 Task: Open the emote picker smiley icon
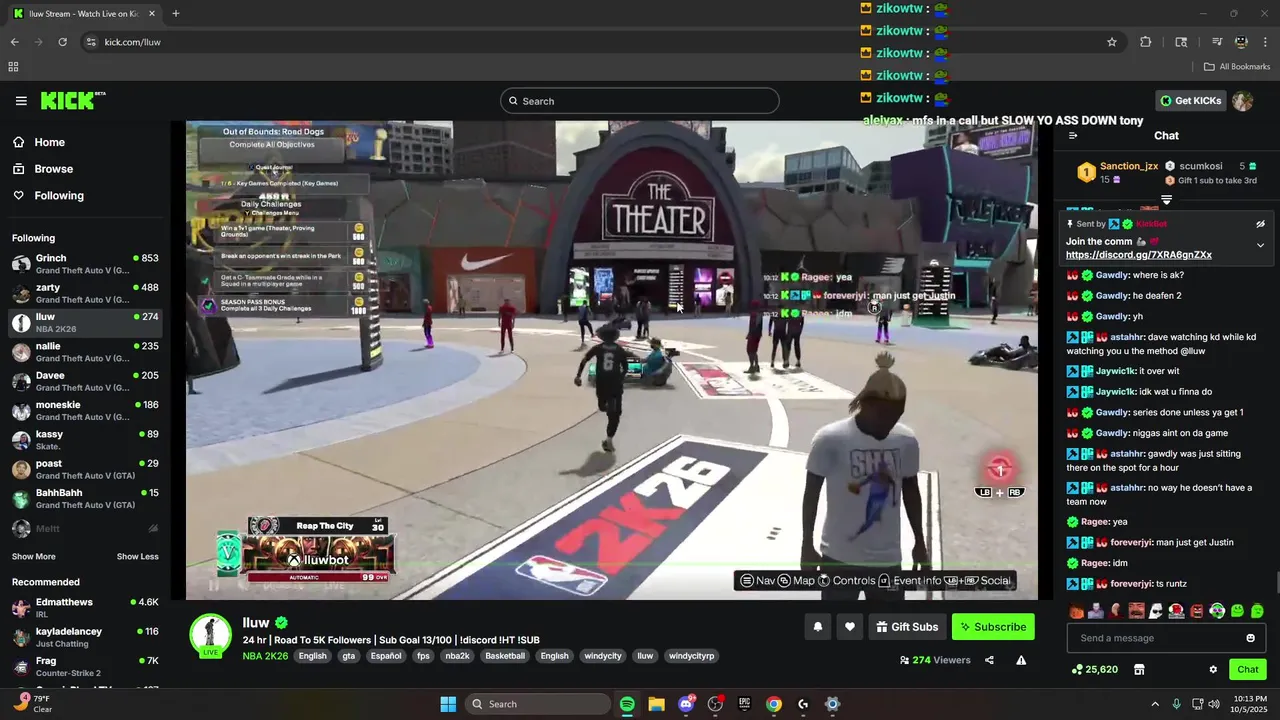1250,638
